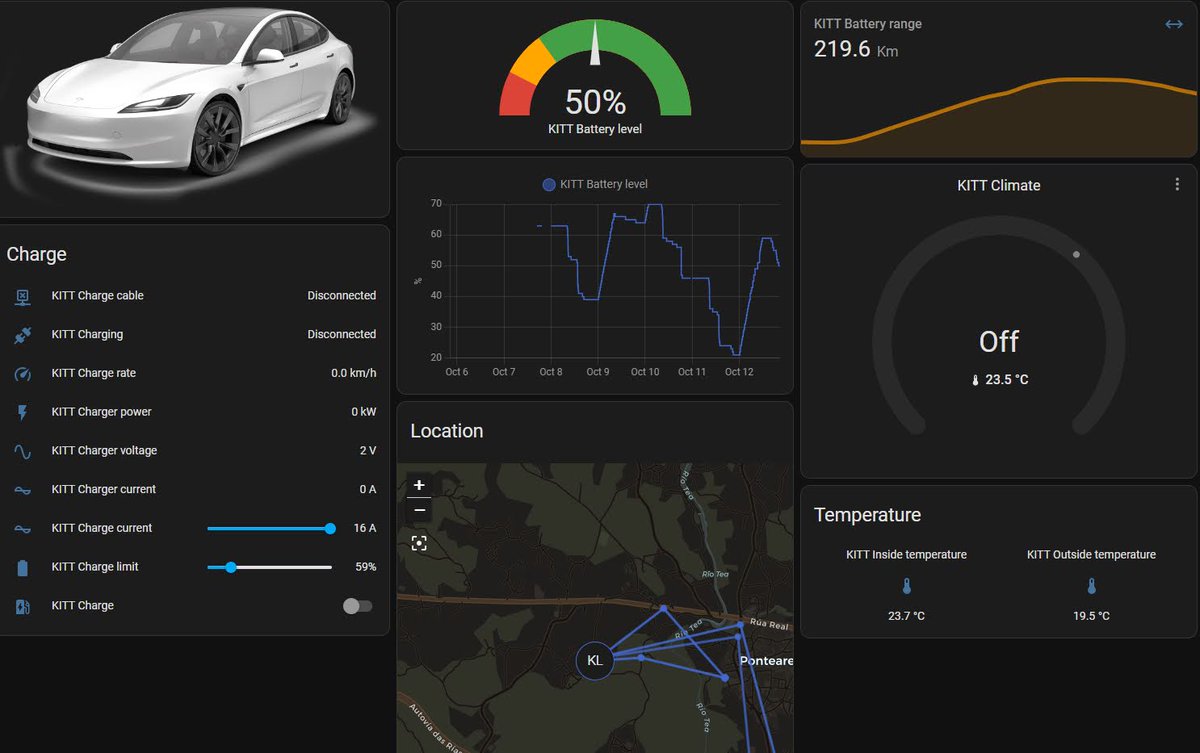Viewport: 1200px width, 753px height.
Task: Toggle the KITT Charge switch
Action: (x=357, y=606)
